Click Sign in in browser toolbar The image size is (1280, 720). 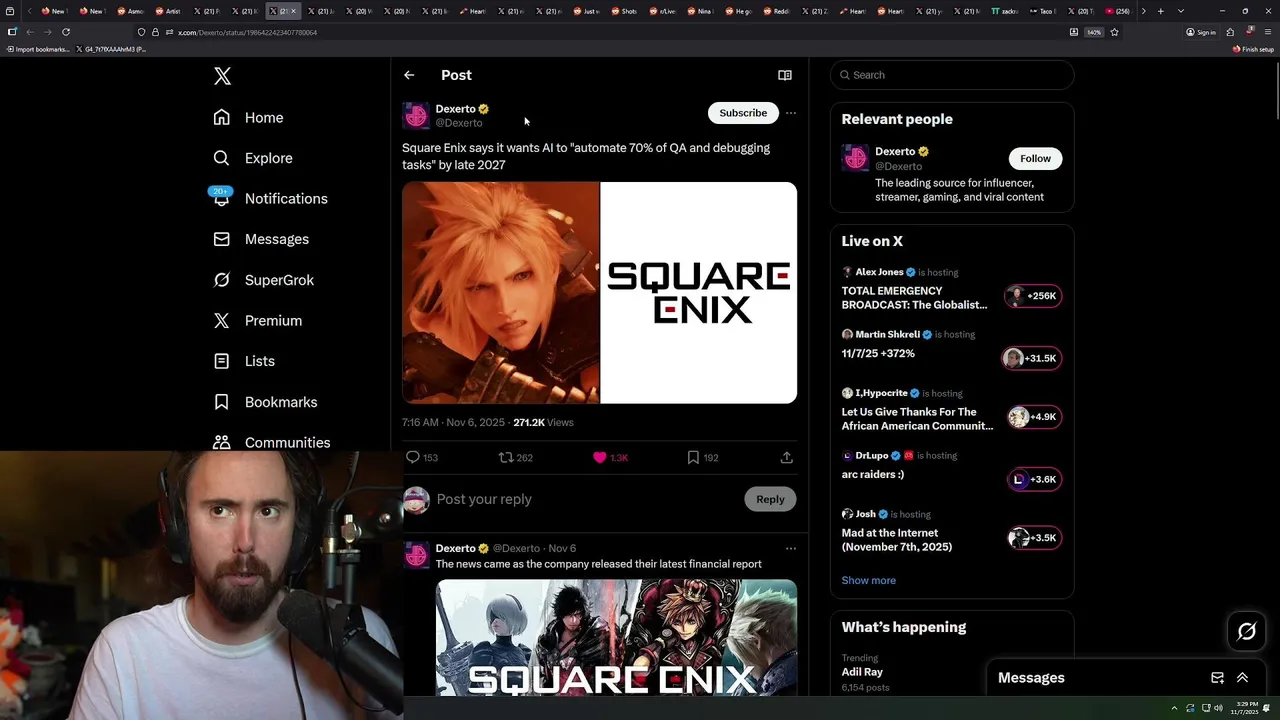(1201, 32)
